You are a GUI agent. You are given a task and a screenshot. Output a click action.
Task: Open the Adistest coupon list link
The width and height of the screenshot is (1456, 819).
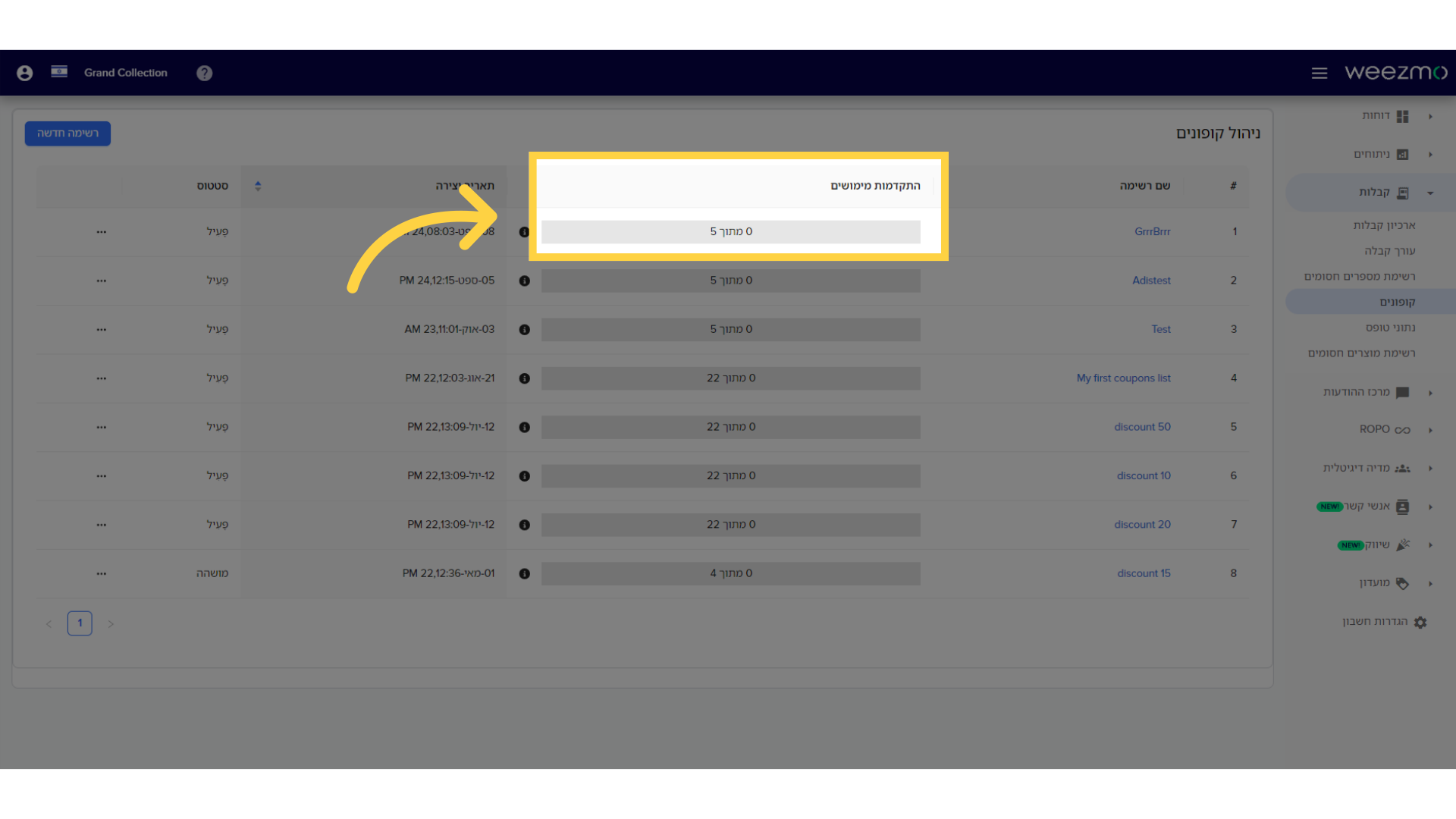point(1151,281)
